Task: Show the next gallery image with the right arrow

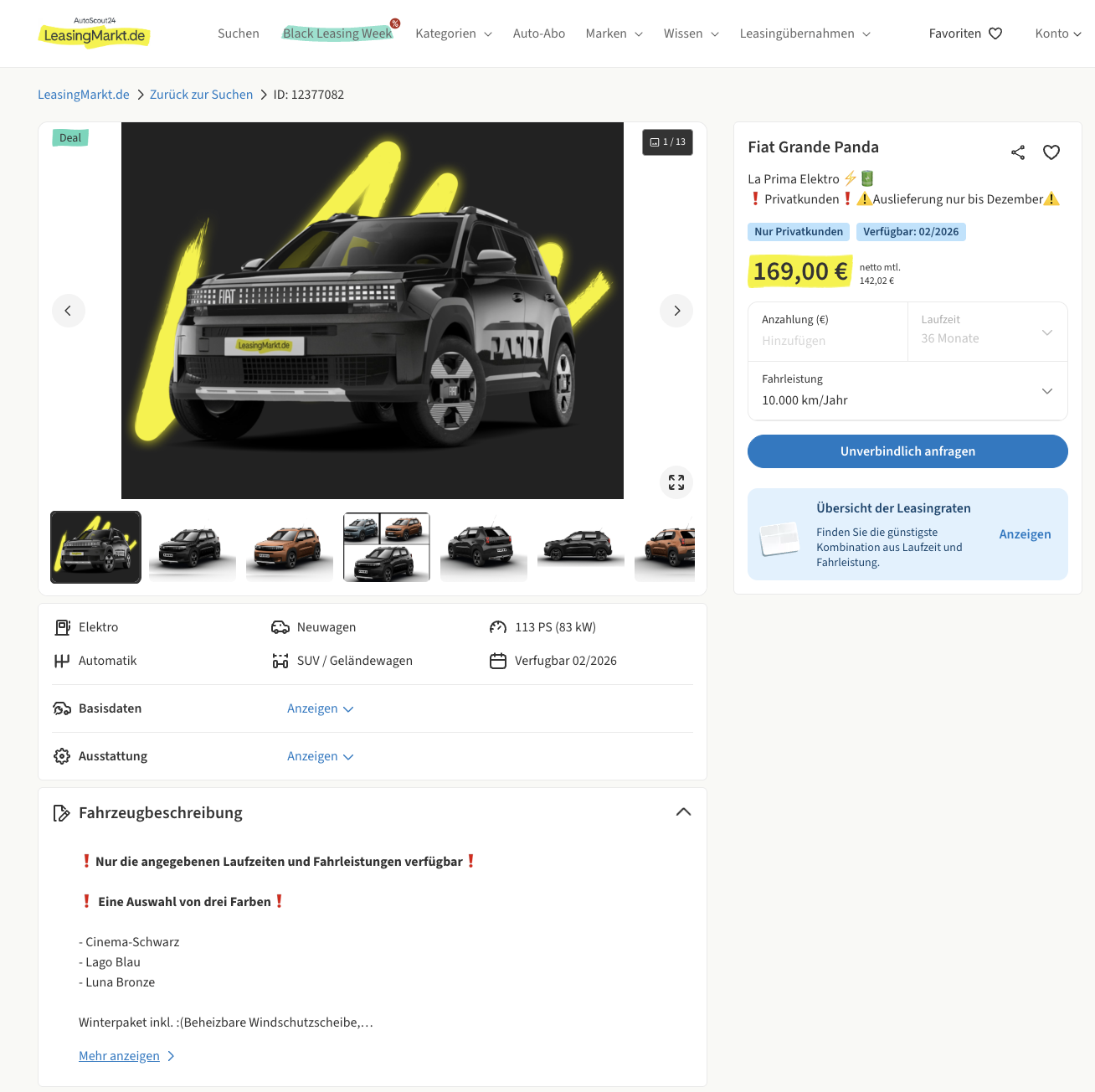Action: click(x=676, y=311)
